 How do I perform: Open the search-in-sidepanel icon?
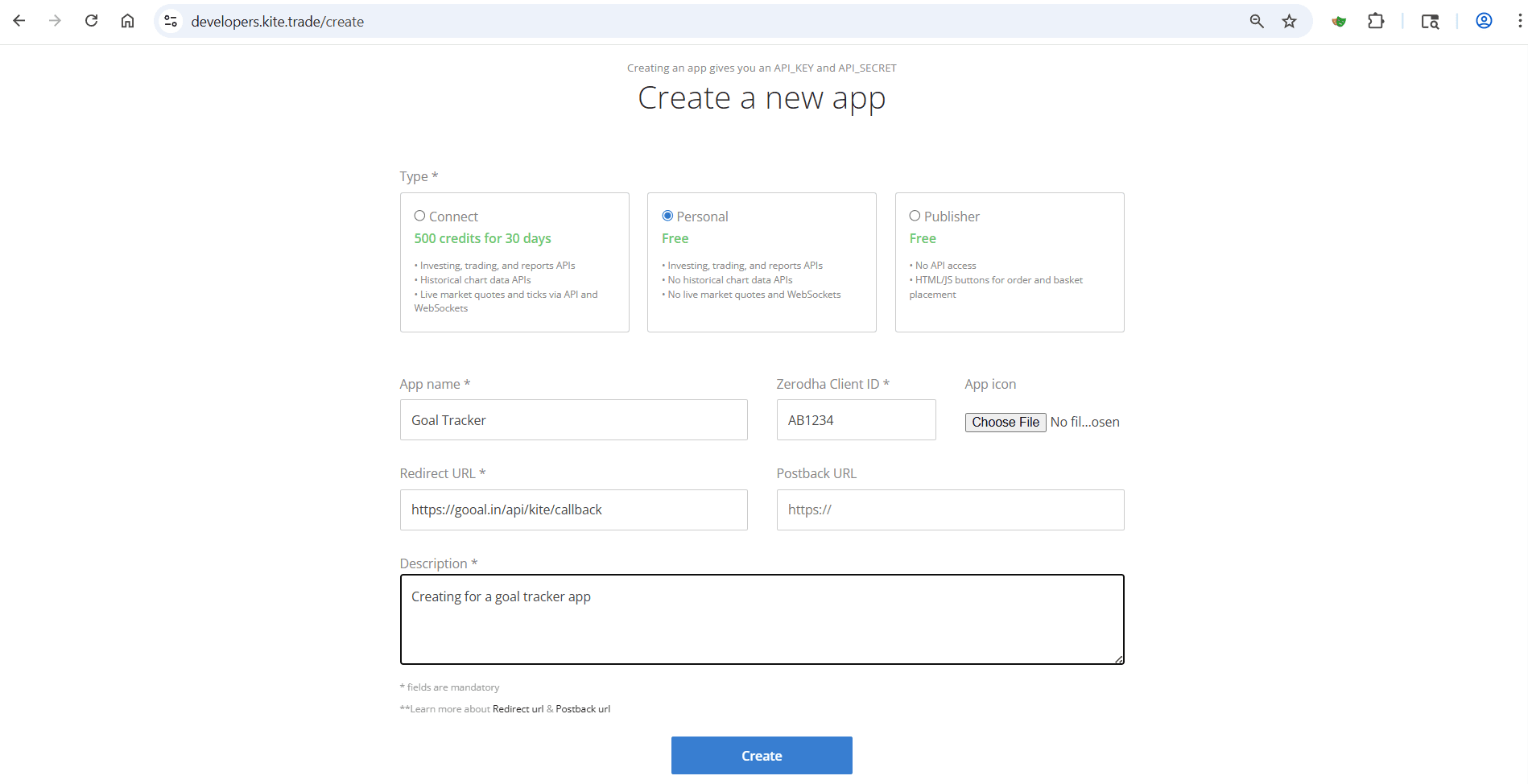[1430, 22]
